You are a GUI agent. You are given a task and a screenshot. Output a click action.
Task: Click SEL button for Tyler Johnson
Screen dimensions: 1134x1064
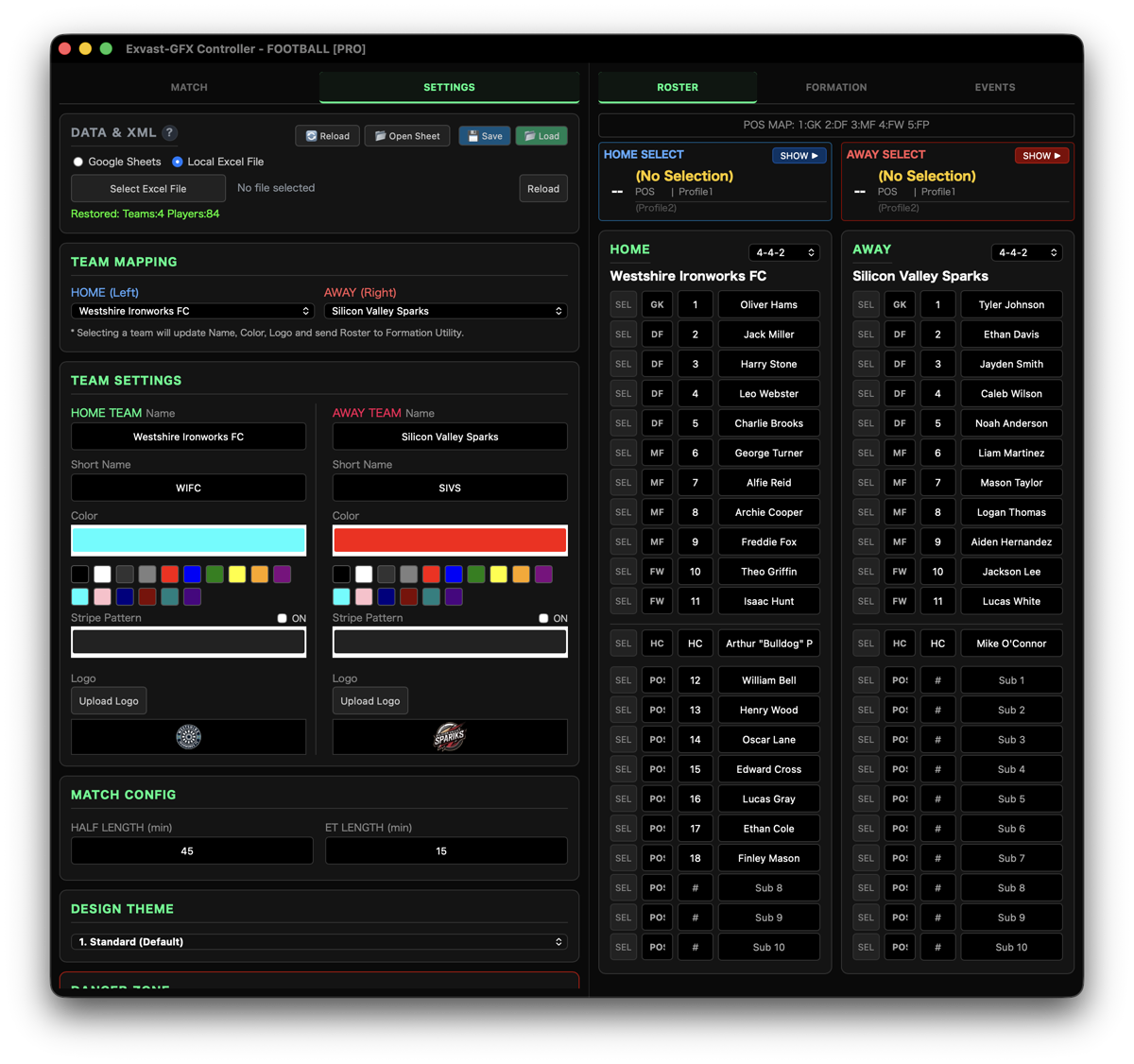[867, 304]
